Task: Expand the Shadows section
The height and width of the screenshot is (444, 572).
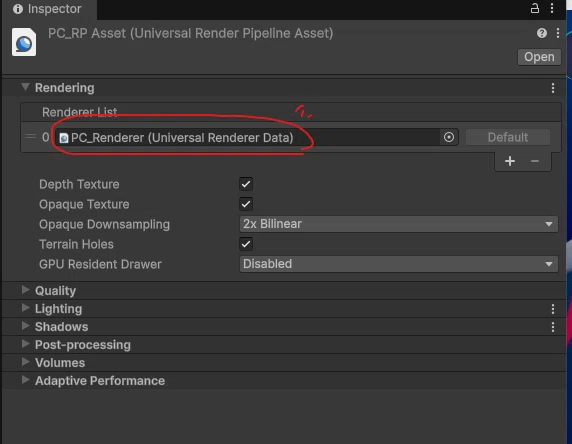Action: pos(25,326)
